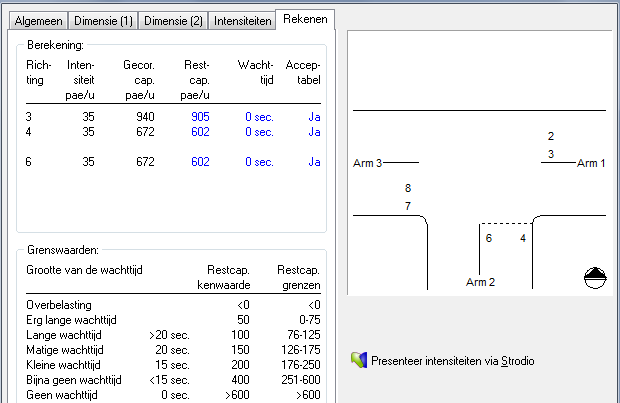Select the Lange wachttijd row label
The image size is (620, 403).
point(64,335)
